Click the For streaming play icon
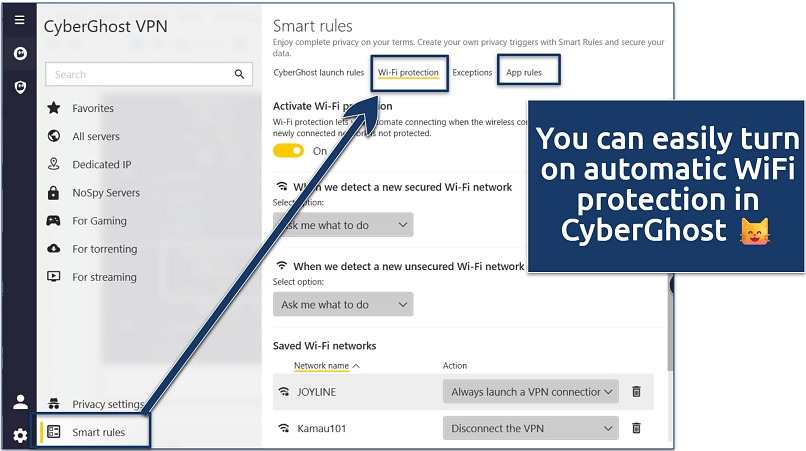The width and height of the screenshot is (806, 451). (x=53, y=277)
